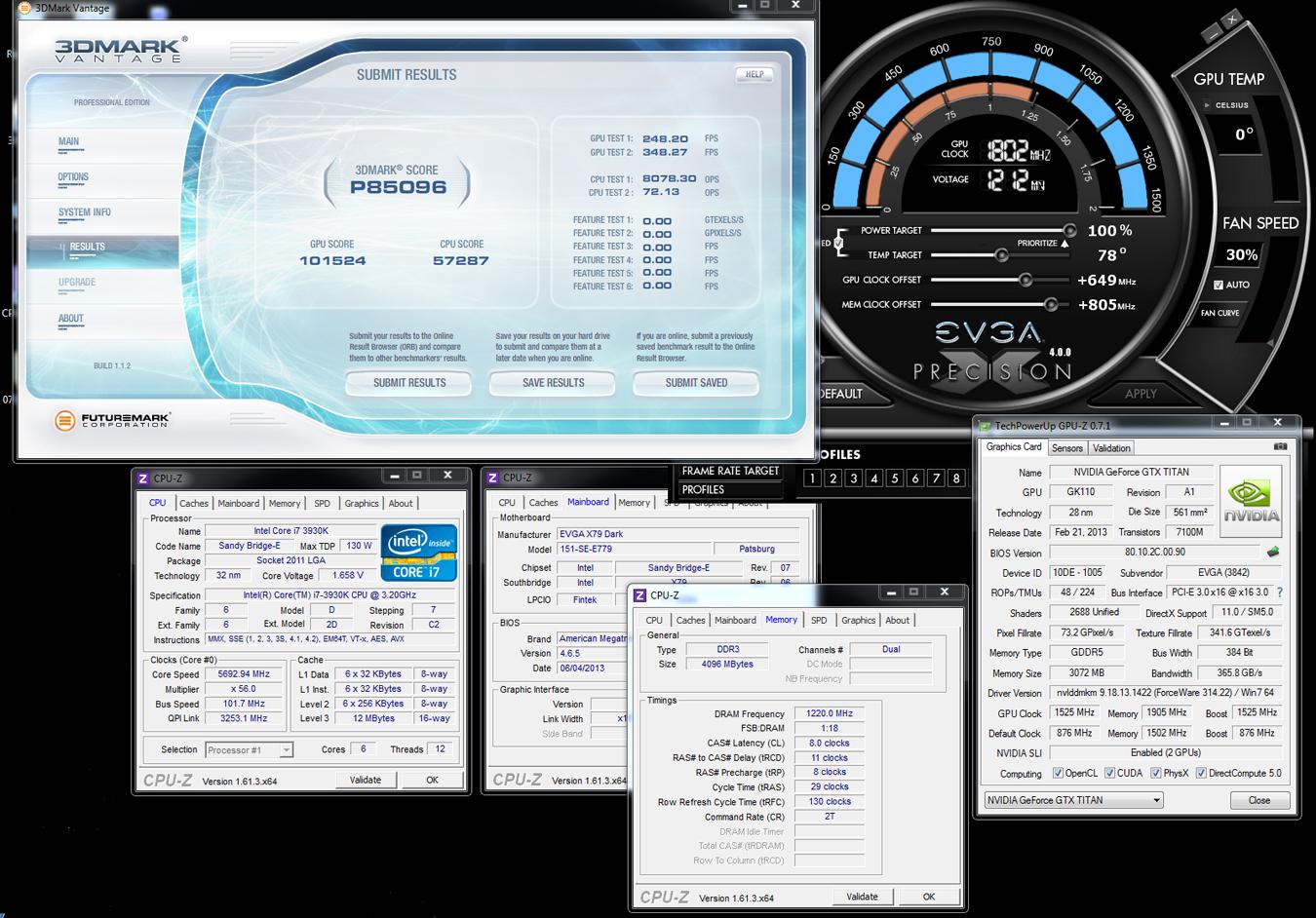Select profile slot 5 in EVGA Precision

[894, 478]
